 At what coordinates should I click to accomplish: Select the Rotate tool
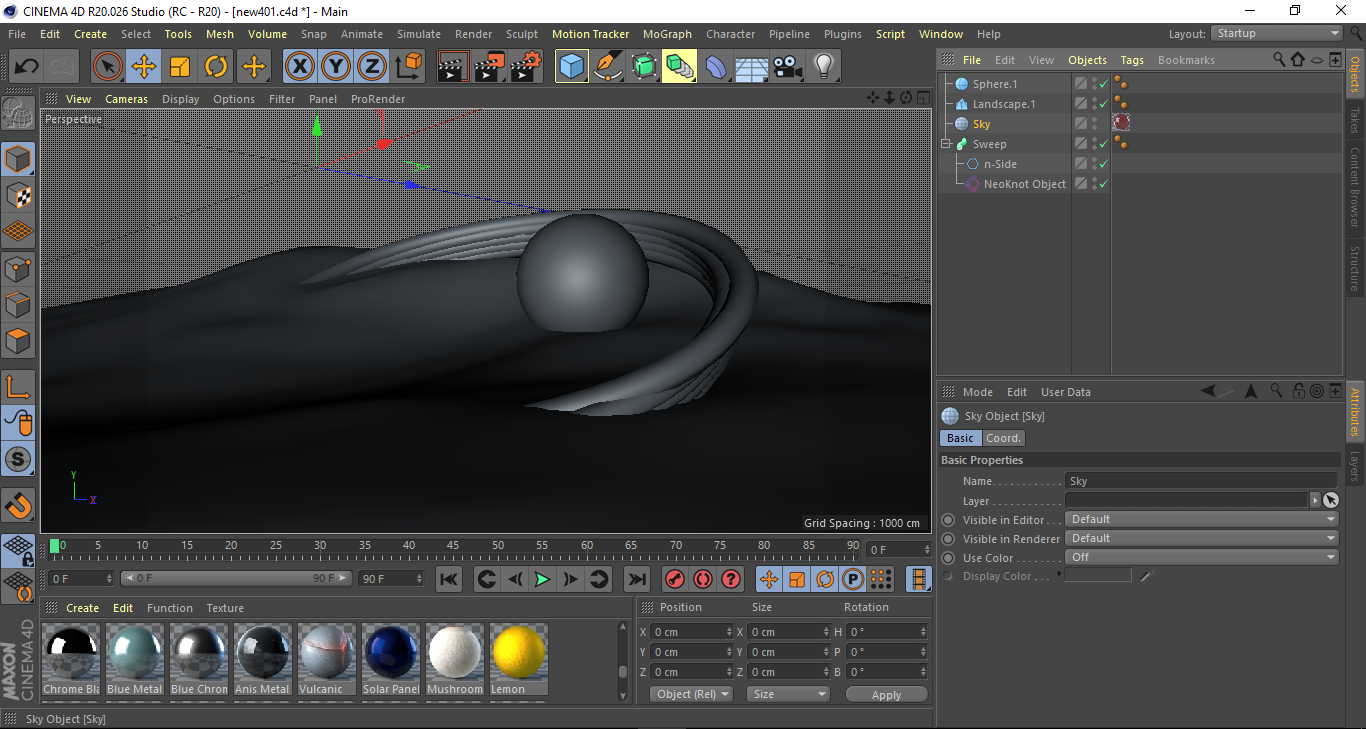[x=216, y=67]
